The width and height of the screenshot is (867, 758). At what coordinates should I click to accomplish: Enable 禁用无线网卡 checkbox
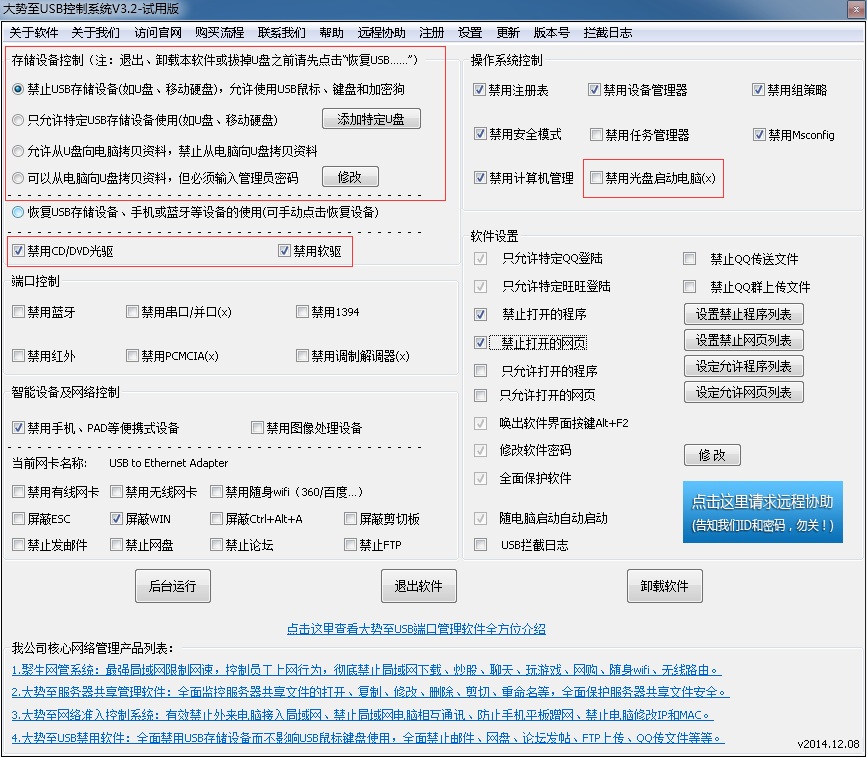click(x=117, y=492)
